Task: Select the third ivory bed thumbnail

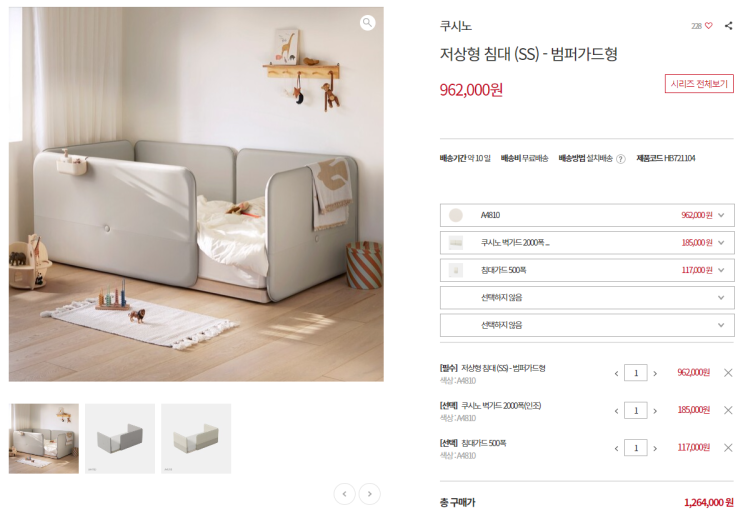Action: (196, 439)
